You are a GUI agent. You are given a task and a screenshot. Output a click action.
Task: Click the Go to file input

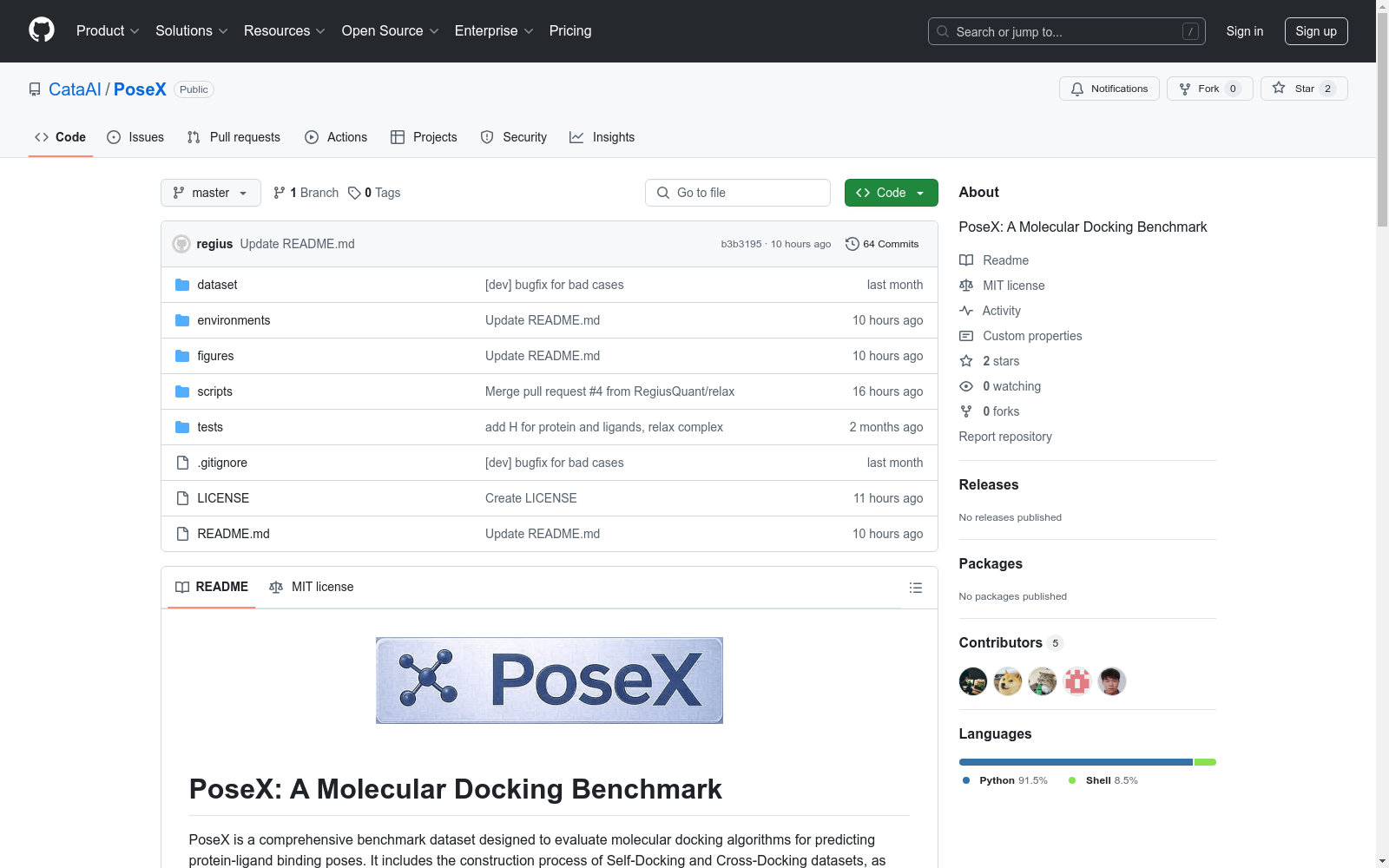tap(738, 193)
